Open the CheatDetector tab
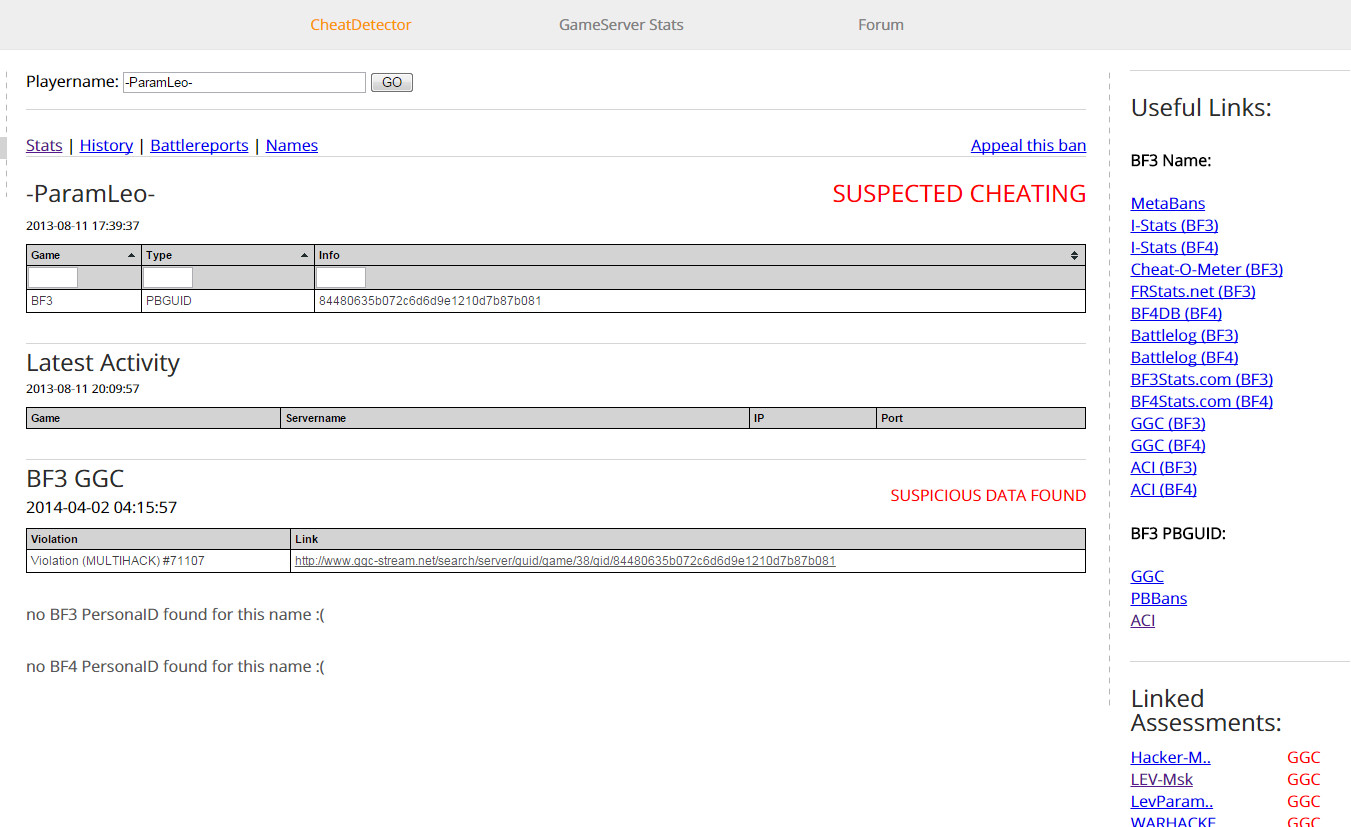This screenshot has height=827, width=1351. 361,25
